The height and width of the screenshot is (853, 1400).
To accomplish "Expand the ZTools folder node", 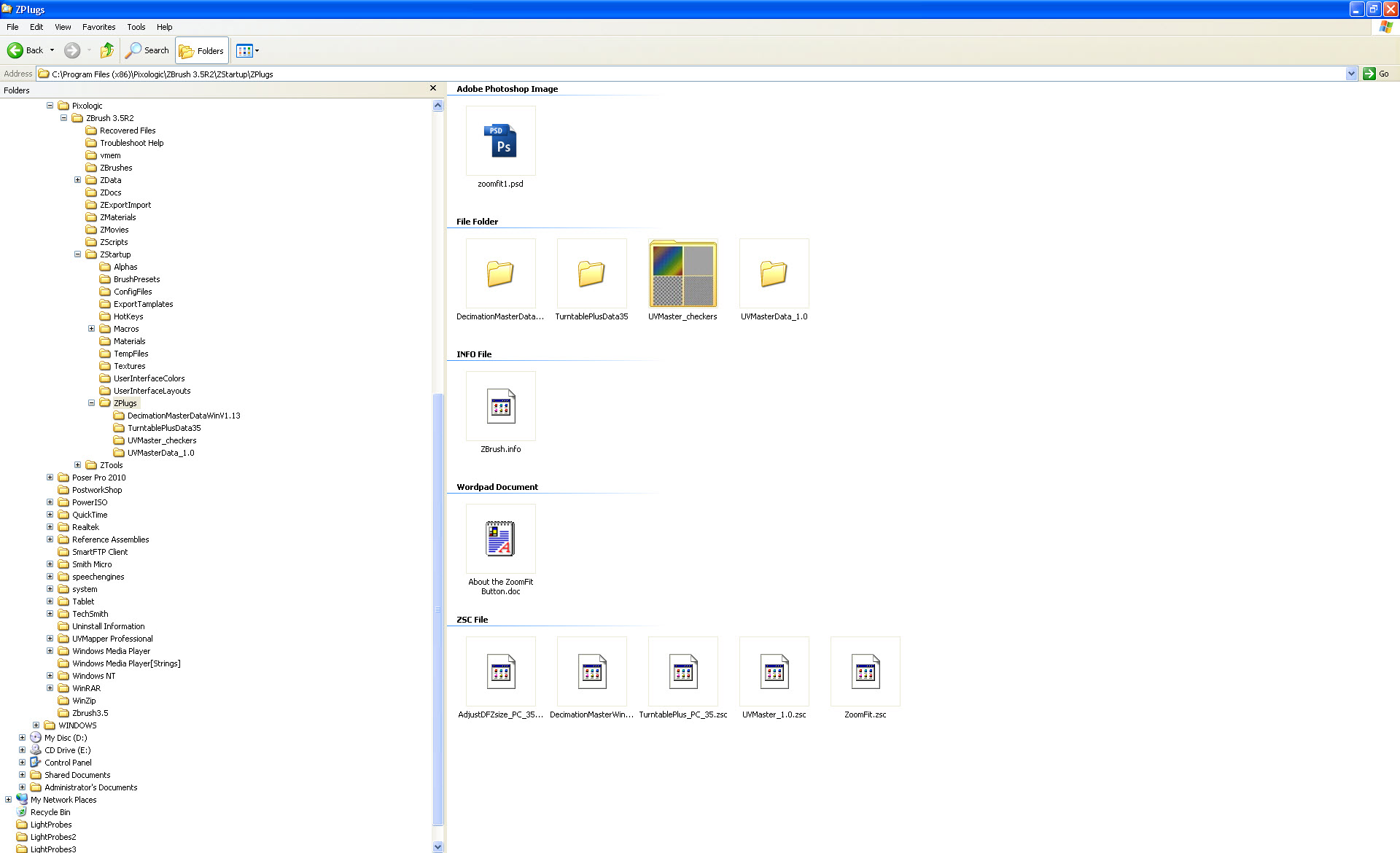I will [x=77, y=465].
